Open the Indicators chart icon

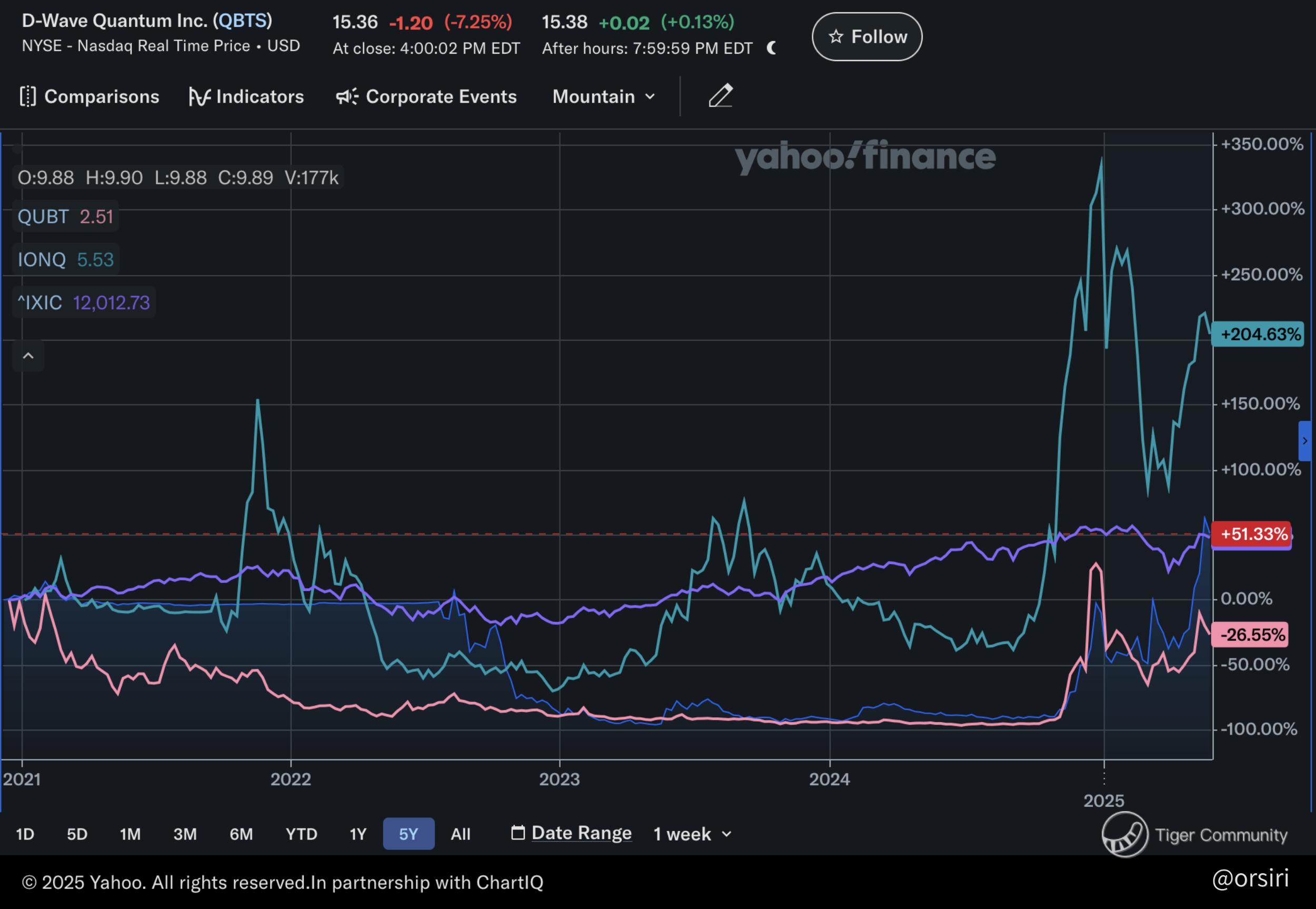[x=199, y=96]
